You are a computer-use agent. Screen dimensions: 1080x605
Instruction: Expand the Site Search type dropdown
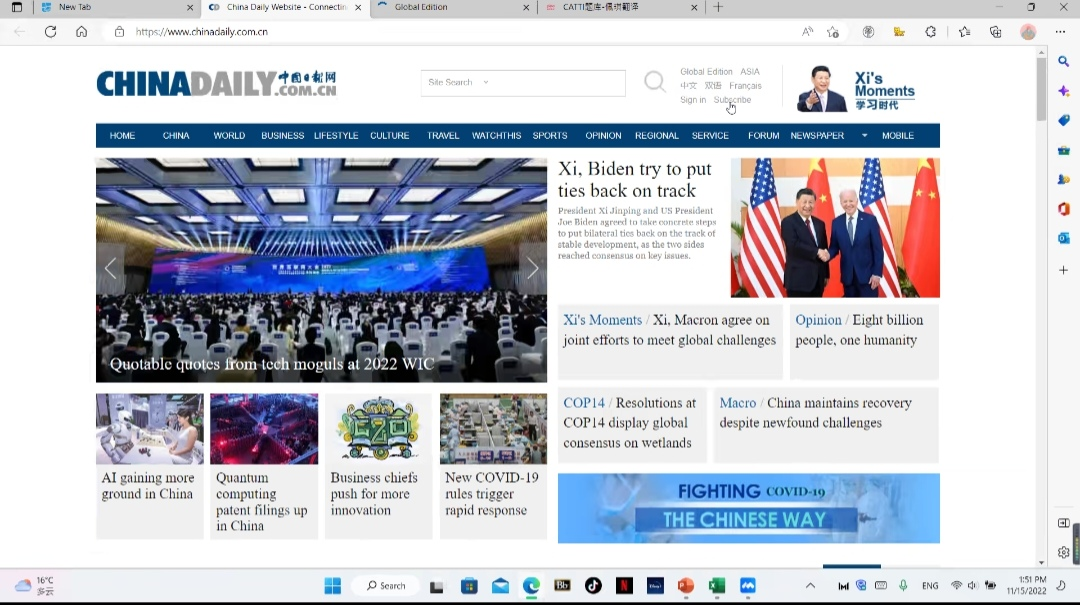tap(486, 82)
